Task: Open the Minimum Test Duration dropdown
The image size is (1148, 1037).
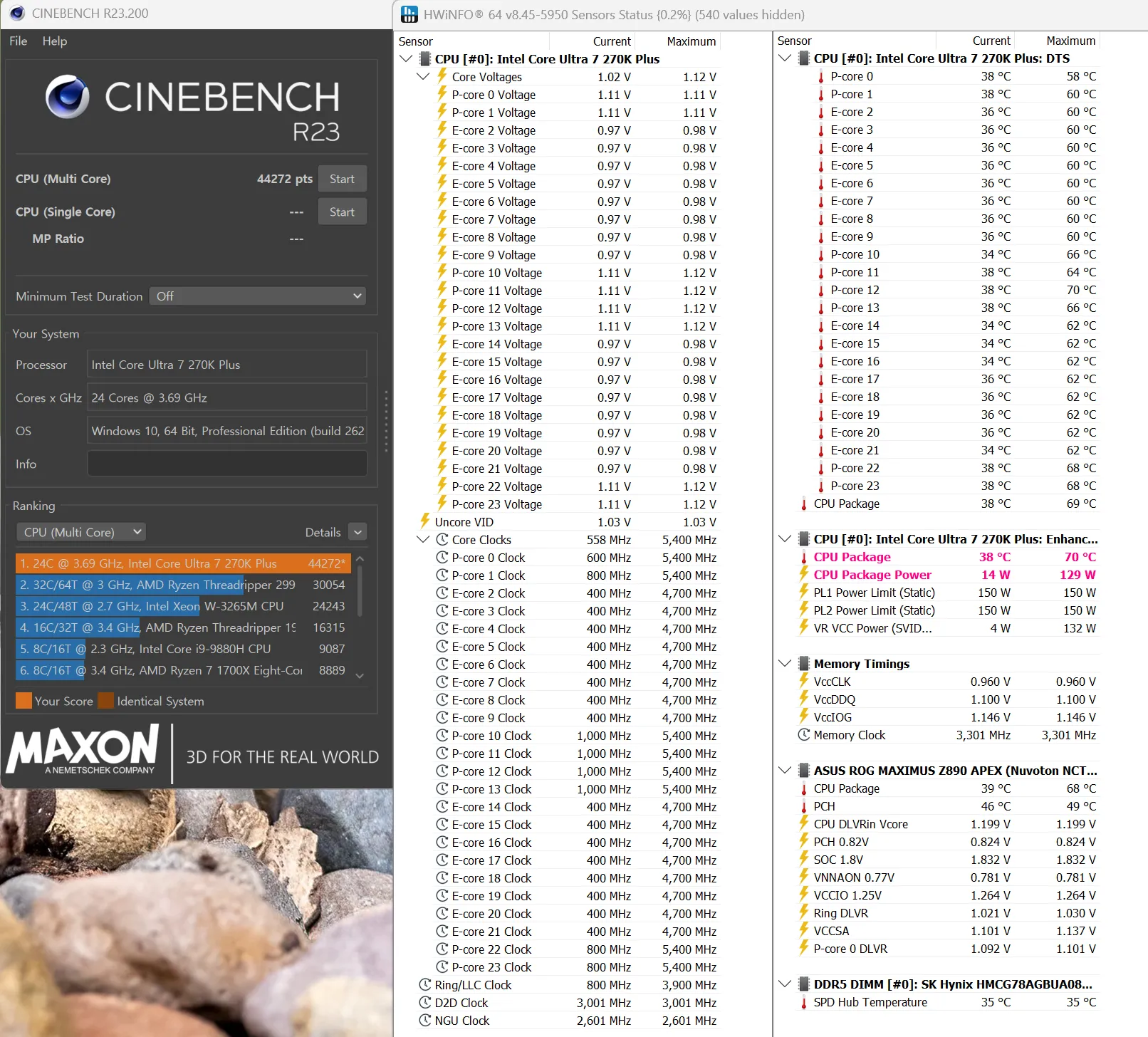Action: 258,296
